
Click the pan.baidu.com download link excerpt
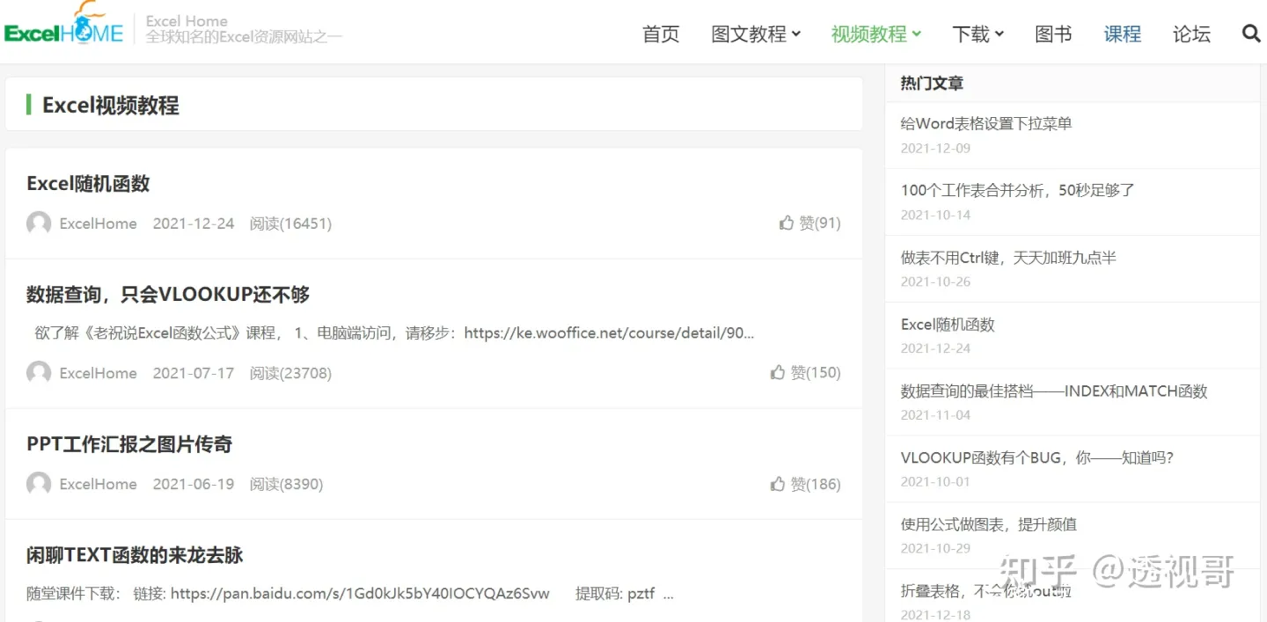350,593
